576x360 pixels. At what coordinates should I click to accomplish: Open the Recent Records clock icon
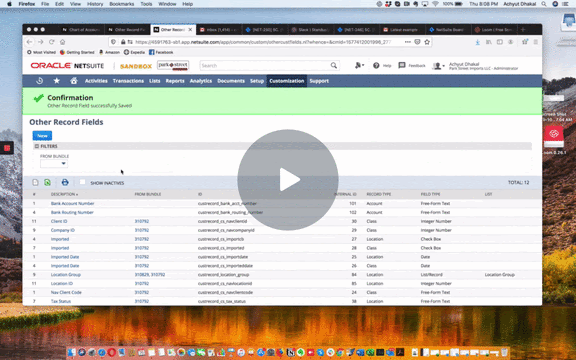point(39,81)
